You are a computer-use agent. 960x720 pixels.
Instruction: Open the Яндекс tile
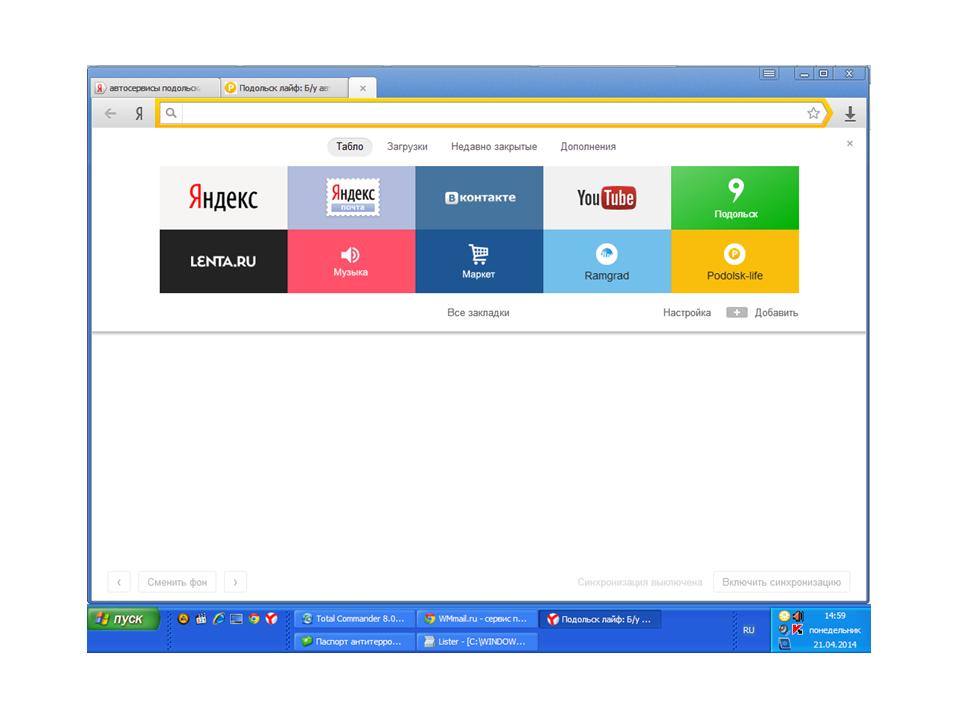[223, 198]
